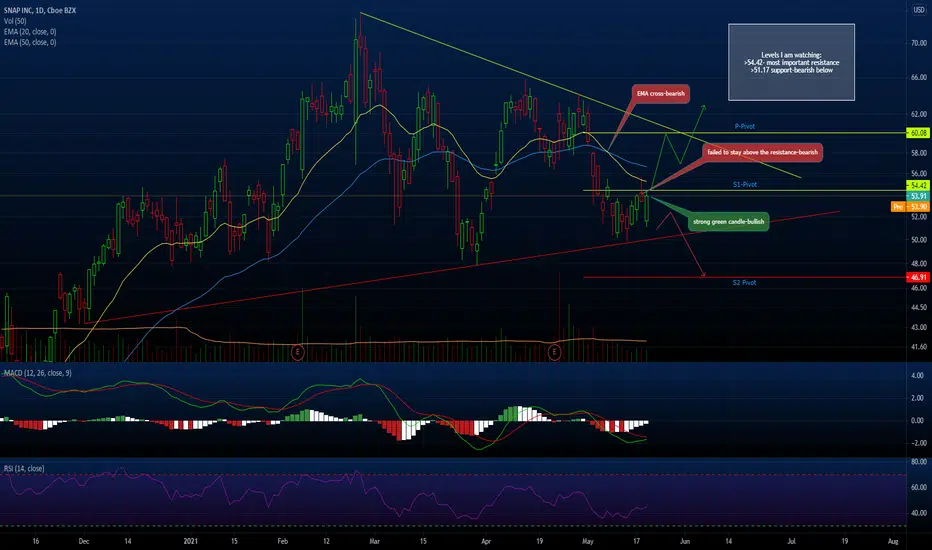Click the 2021 date axis label
This screenshot has width=932, height=550.
click(190, 541)
